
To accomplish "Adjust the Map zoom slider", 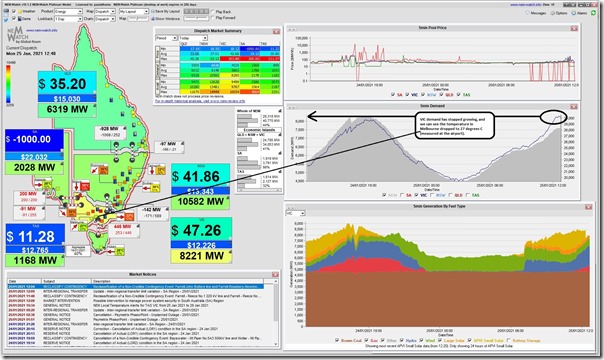I will (x=138, y=18).
